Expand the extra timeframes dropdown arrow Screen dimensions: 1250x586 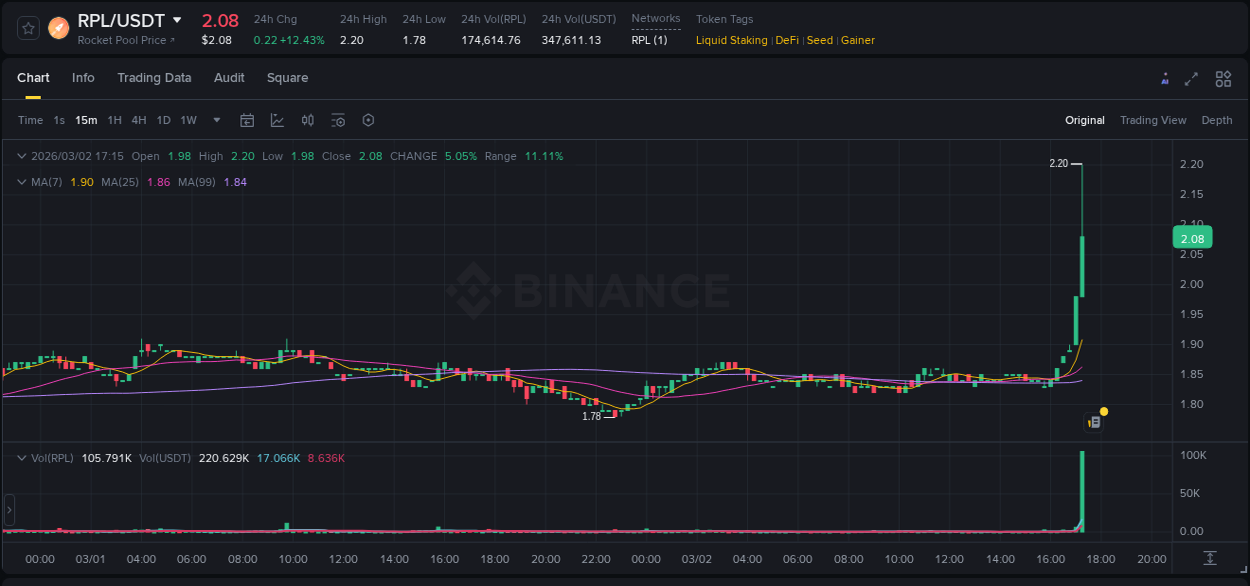pos(216,120)
